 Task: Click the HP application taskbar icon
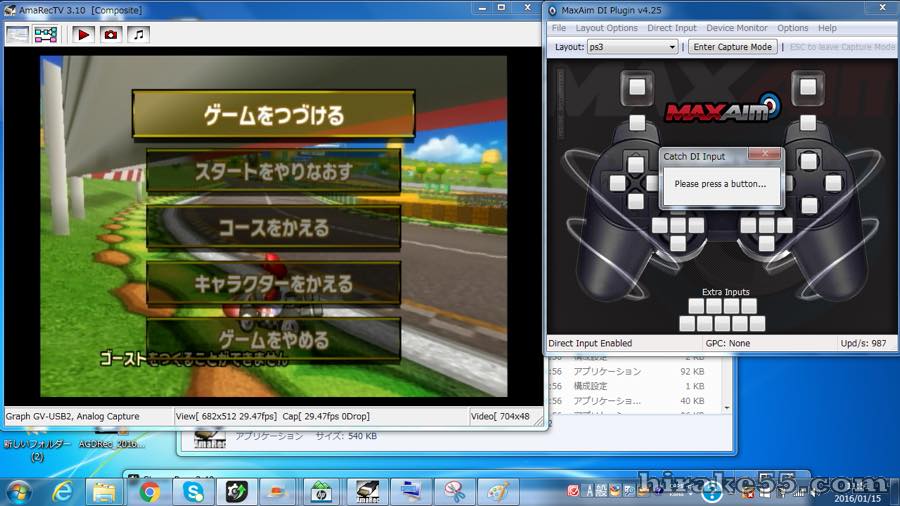coord(322,492)
